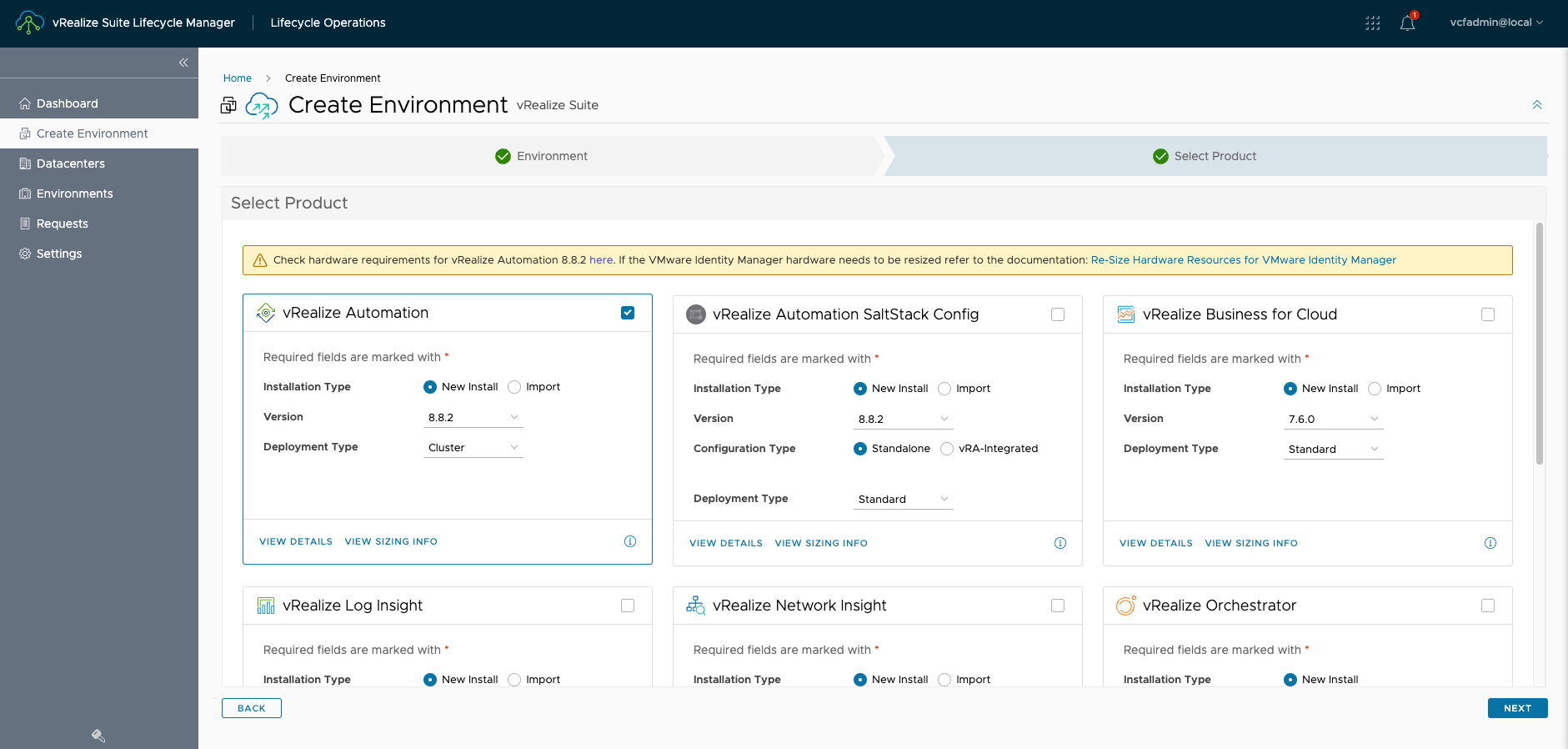Click the Lifecycle Operations header title
1568x749 pixels.
pos(328,23)
